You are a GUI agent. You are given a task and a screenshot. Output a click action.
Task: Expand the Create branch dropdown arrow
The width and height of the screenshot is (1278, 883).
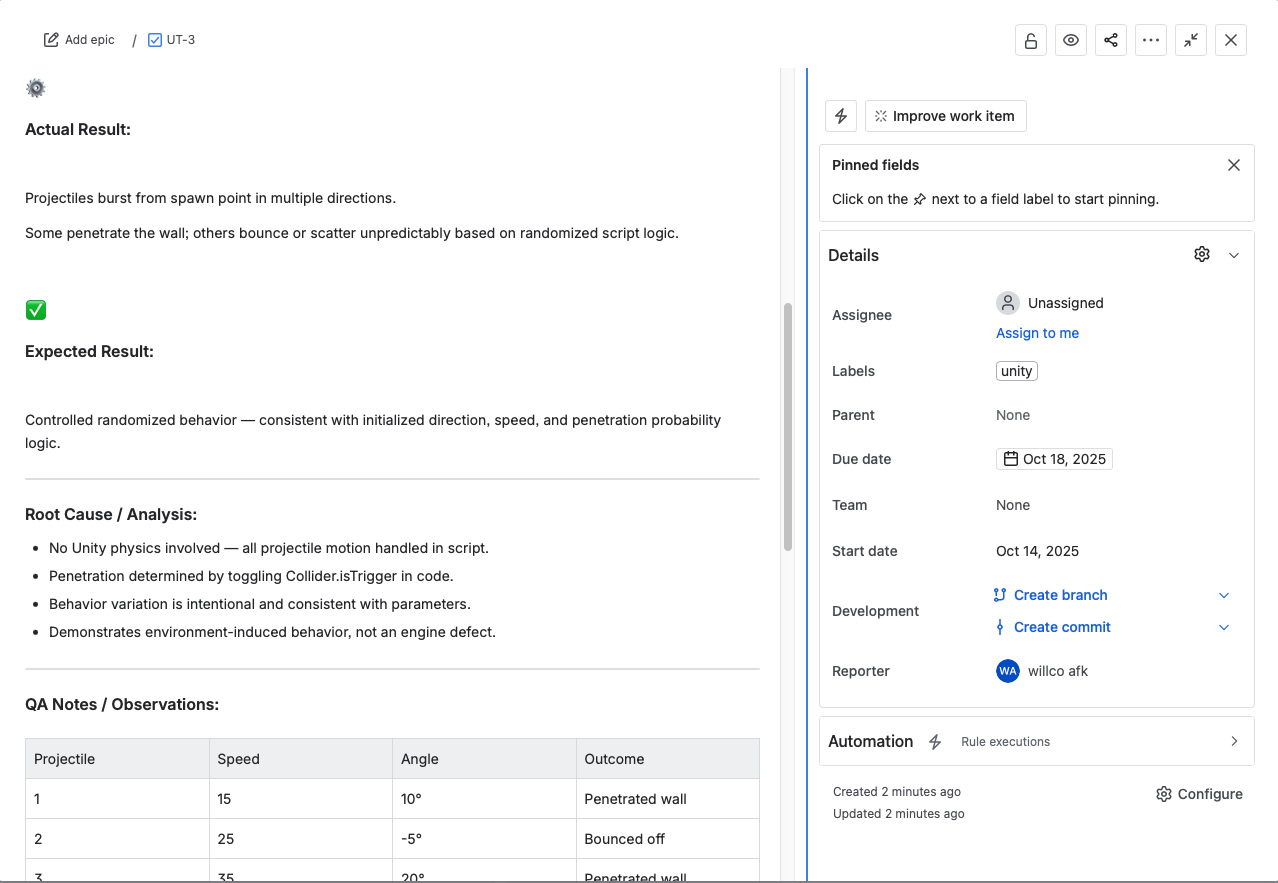pyautogui.click(x=1224, y=595)
